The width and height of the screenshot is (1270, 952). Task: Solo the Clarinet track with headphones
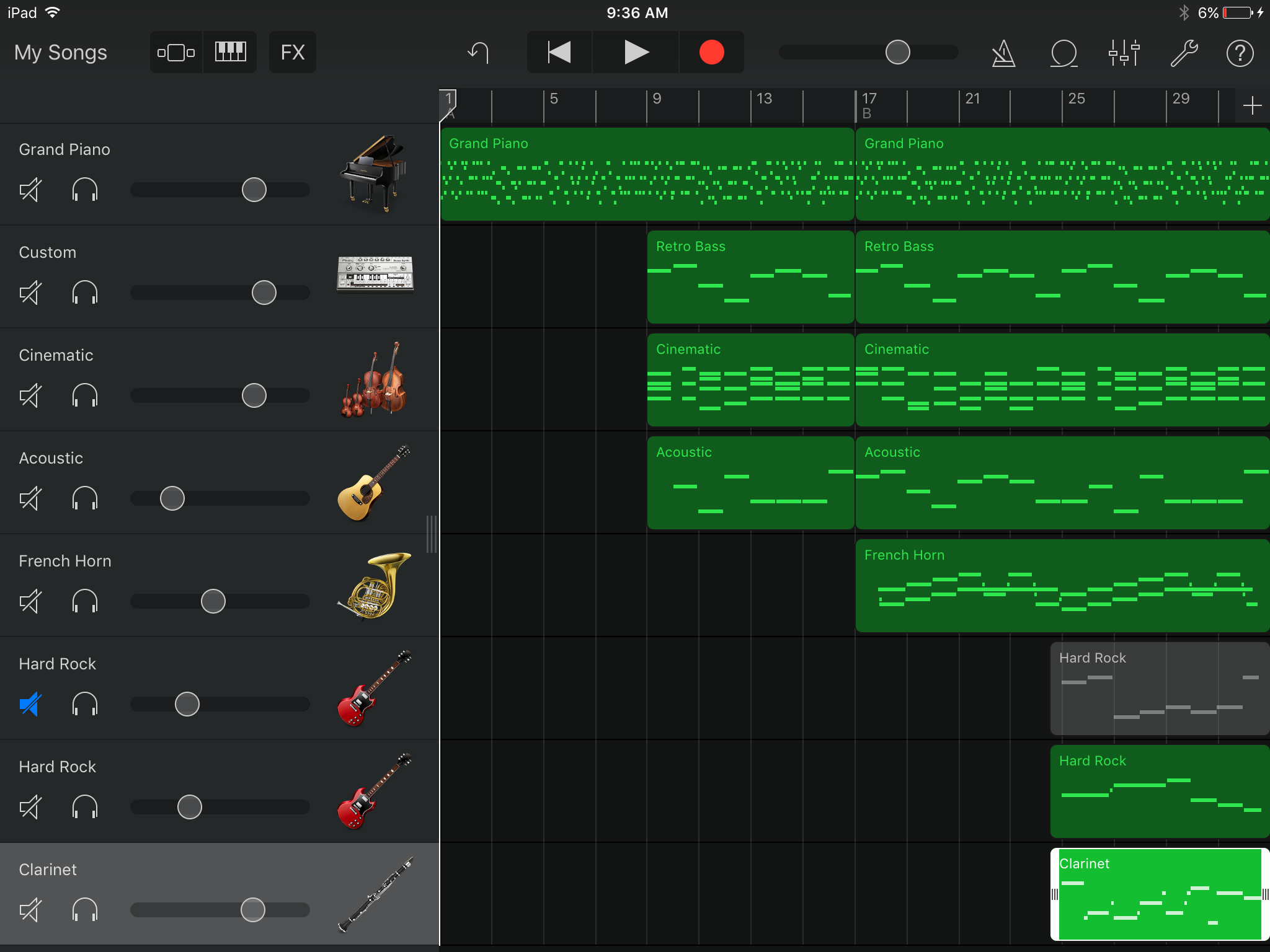pyautogui.click(x=85, y=910)
